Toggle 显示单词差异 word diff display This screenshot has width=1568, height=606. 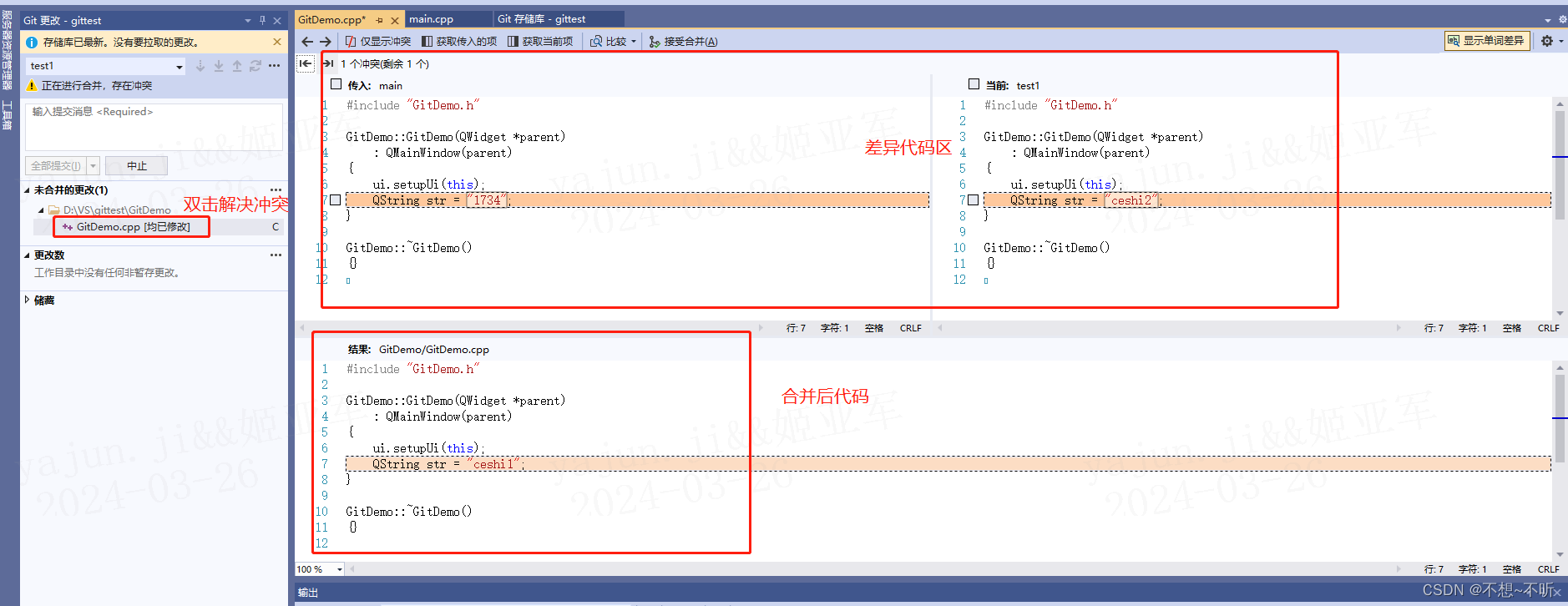click(x=1487, y=40)
